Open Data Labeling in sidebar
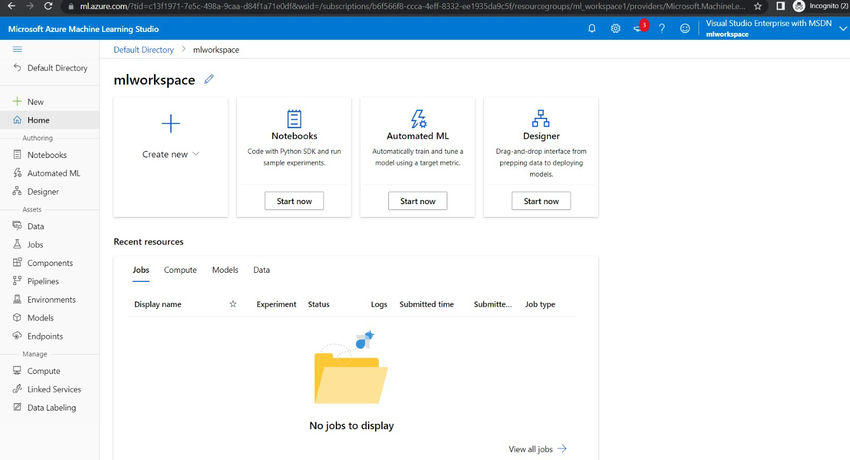This screenshot has height=460, width=850. (x=49, y=407)
